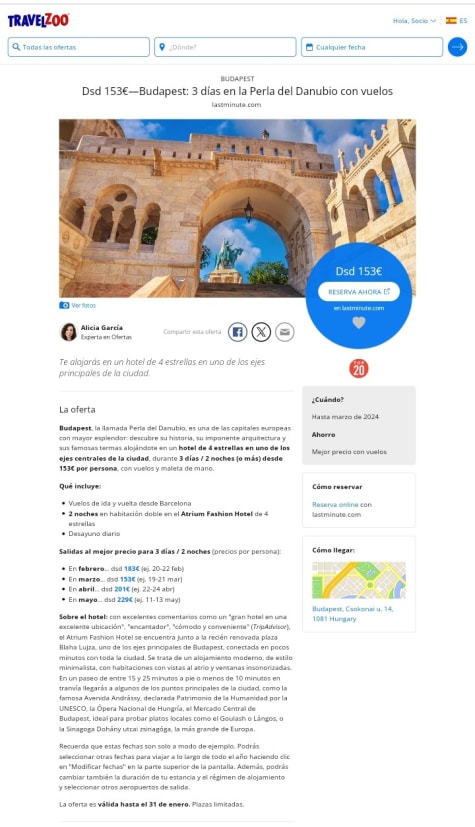Screen dimensions: 475x827
Task: Open the Top 20 badge
Action: (358, 369)
